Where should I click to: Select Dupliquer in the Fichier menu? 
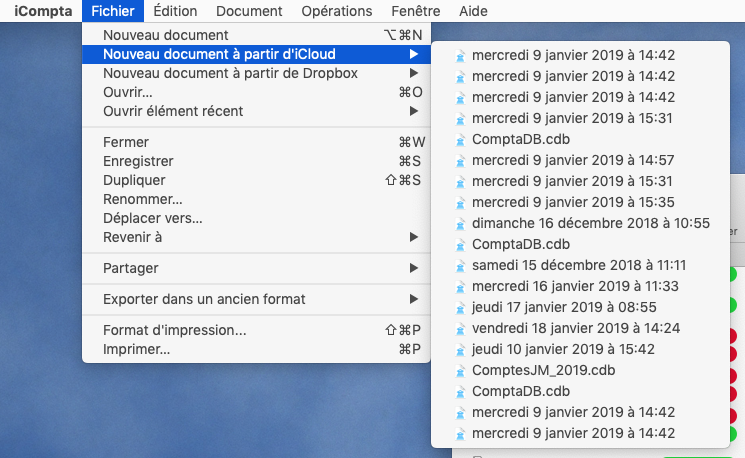click(x=256, y=180)
